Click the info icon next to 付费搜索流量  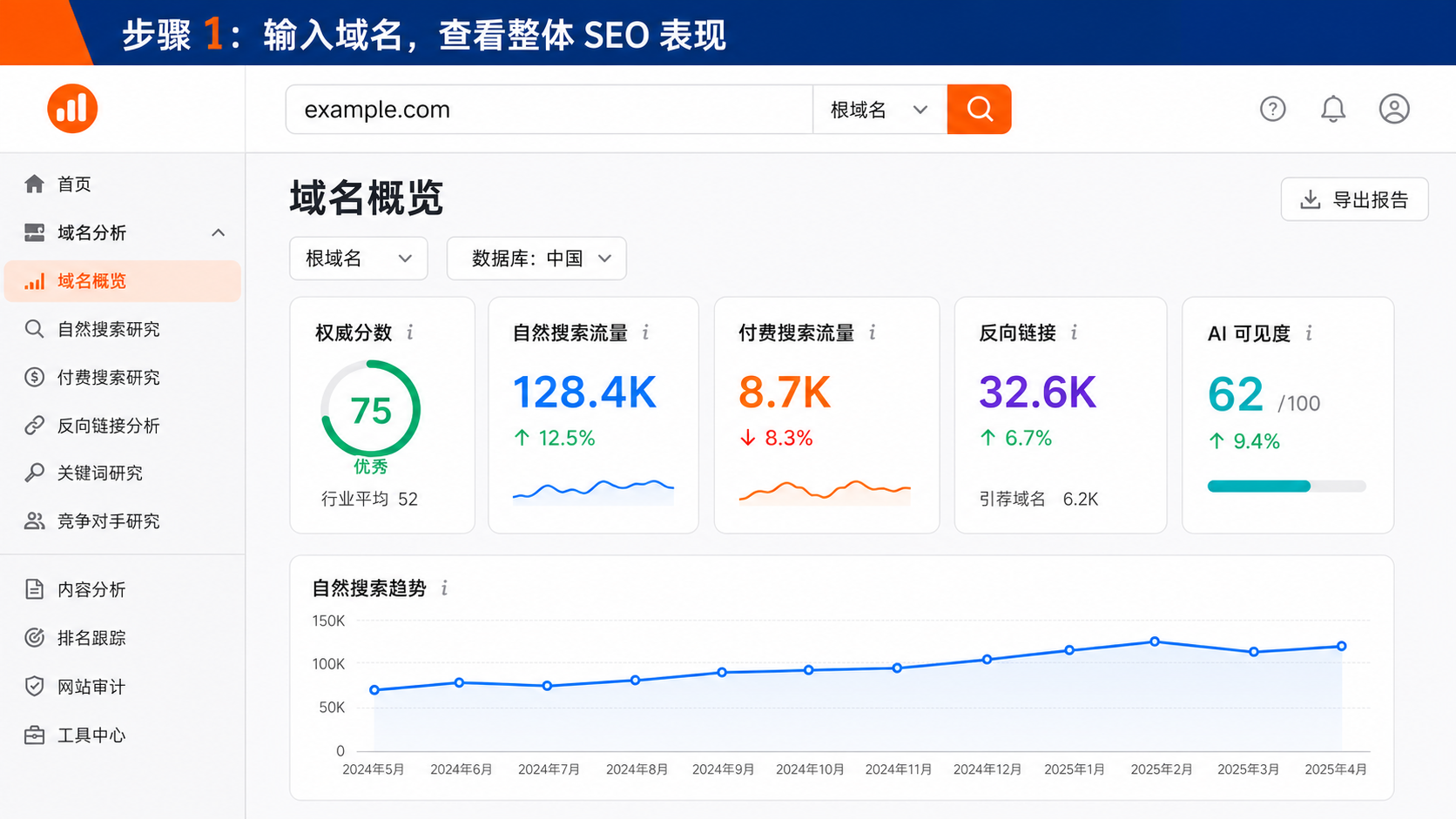tap(872, 332)
